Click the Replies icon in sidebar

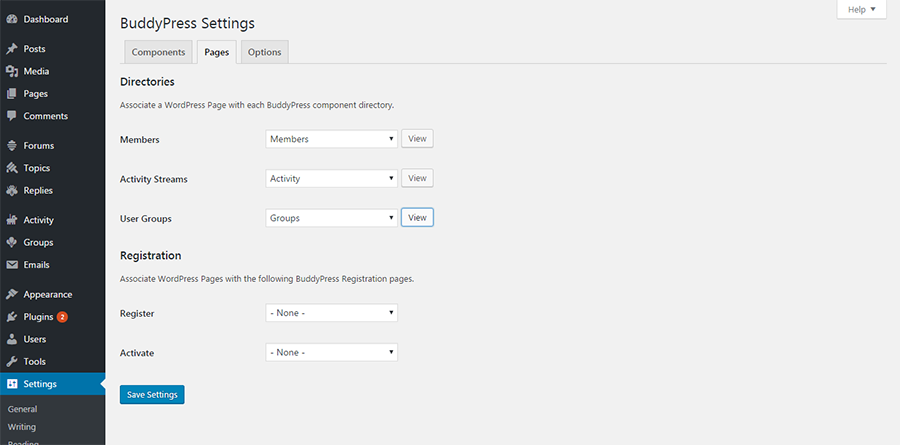[x=11, y=191]
